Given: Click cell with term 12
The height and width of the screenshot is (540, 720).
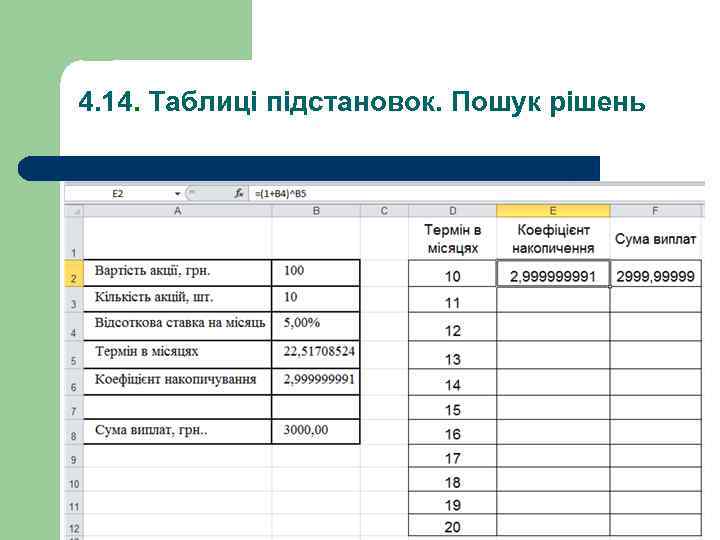Looking at the screenshot, I should click(452, 327).
